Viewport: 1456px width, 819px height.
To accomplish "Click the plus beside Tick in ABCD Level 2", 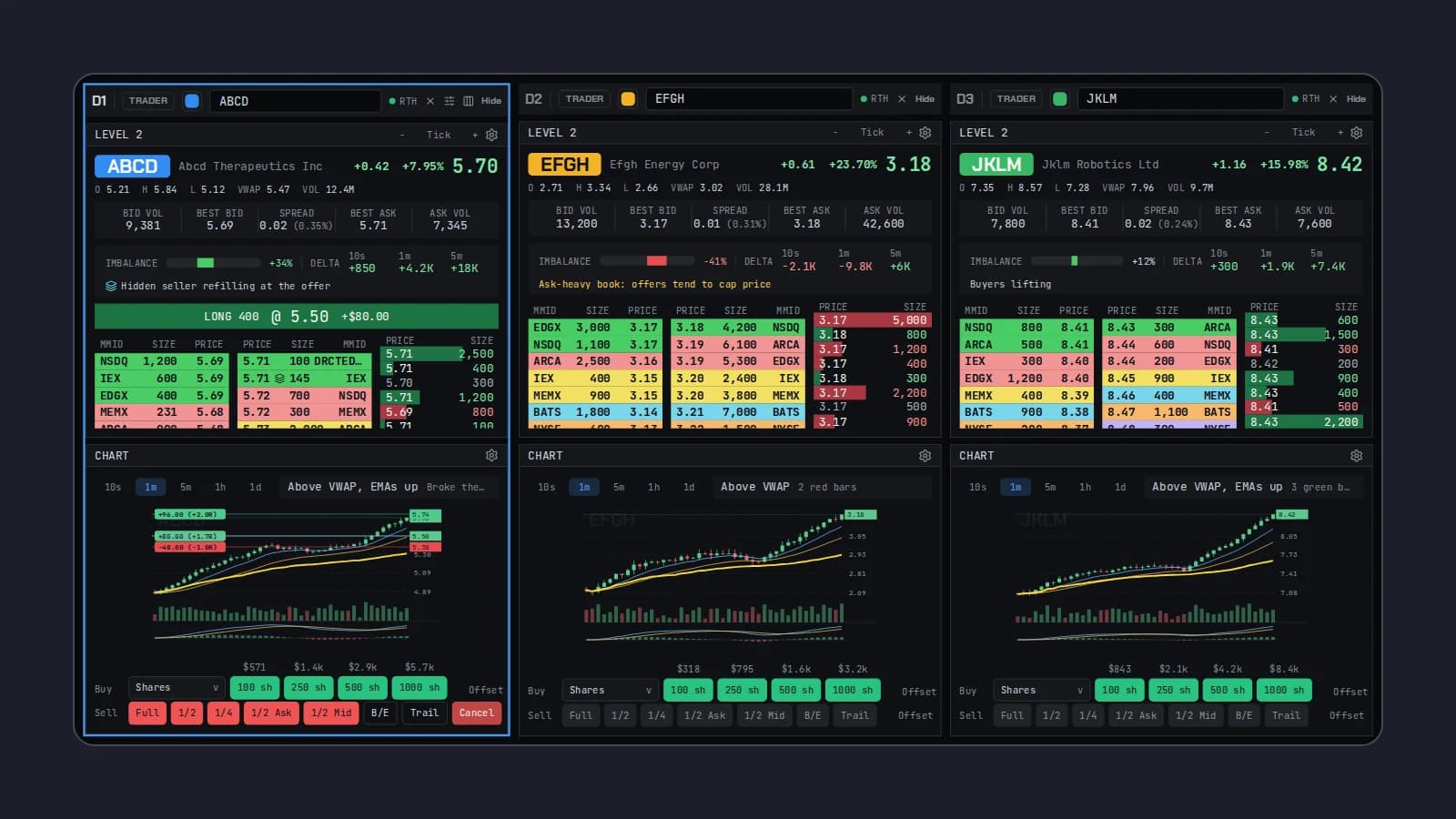I will [475, 135].
